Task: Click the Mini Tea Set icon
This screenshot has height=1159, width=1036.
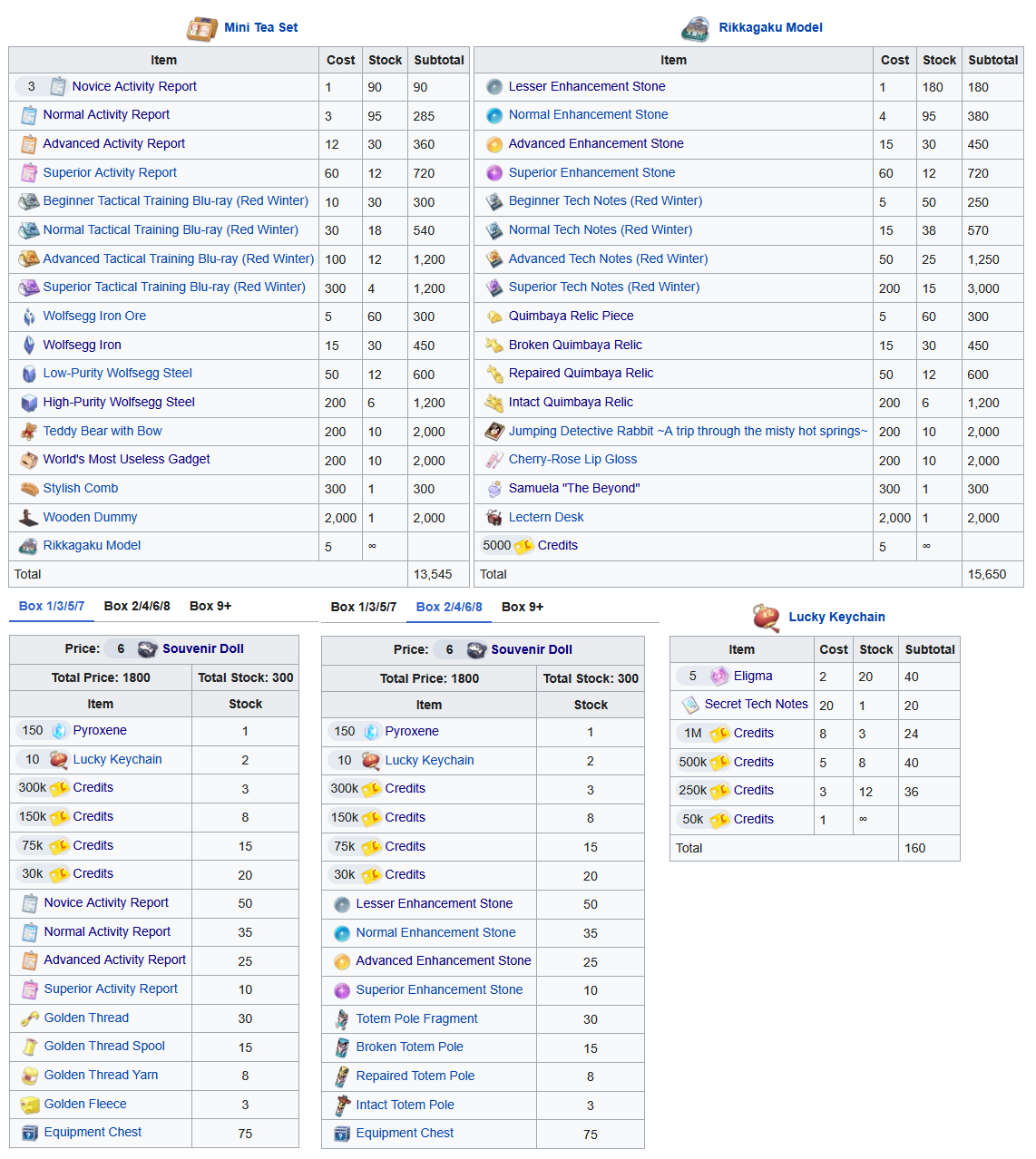Action: [x=201, y=28]
